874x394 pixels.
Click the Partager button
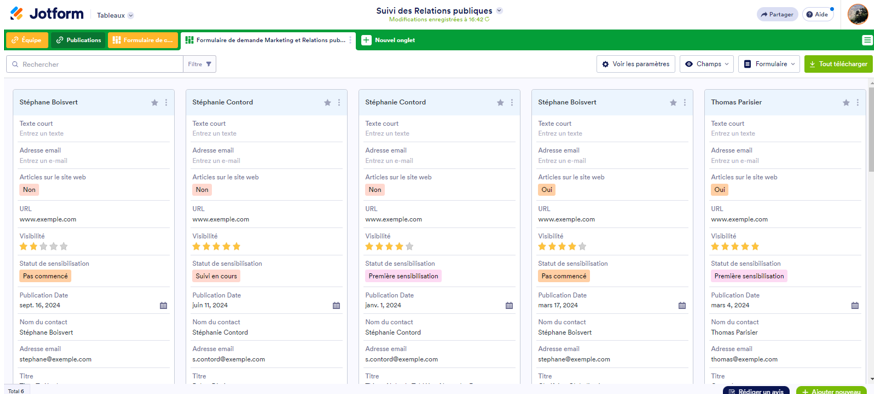point(777,14)
